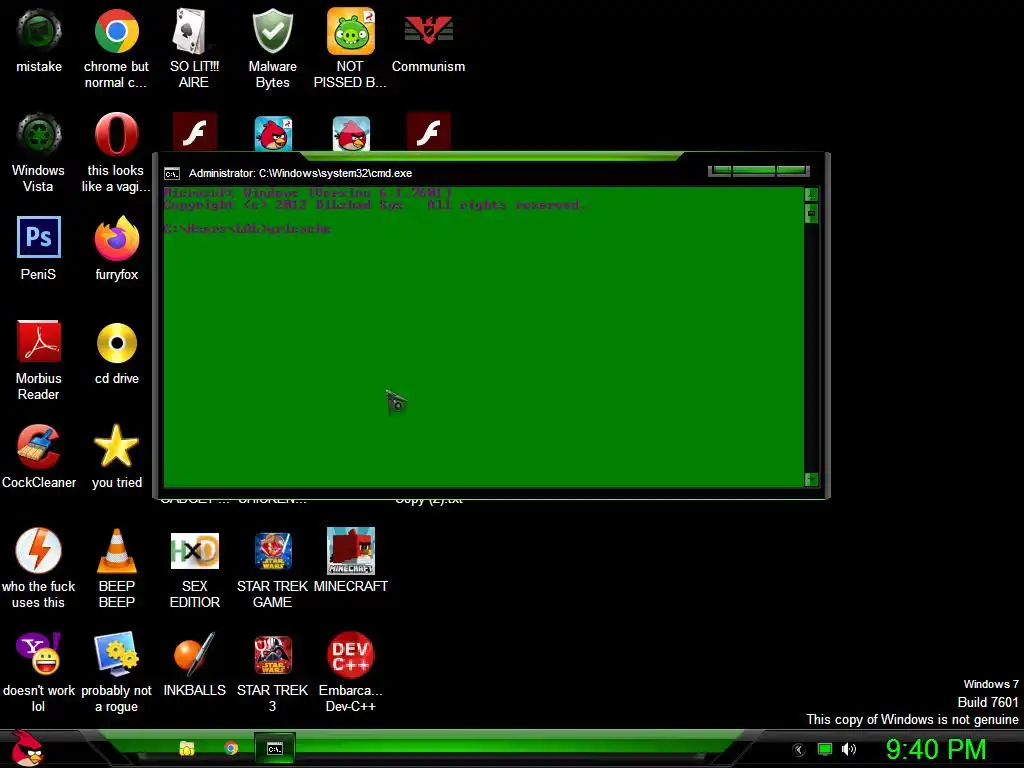Screen dimensions: 1024x768
Task: Click the cmd window scrollbar down arrow
Action: click(811, 480)
